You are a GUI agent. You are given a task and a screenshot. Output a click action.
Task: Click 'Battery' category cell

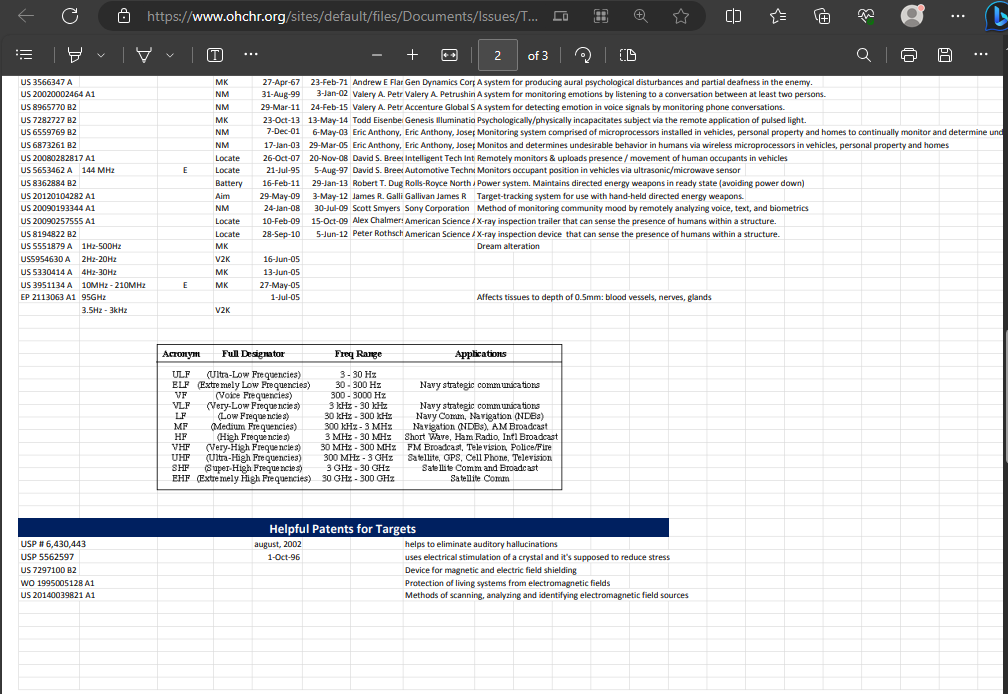tap(229, 184)
